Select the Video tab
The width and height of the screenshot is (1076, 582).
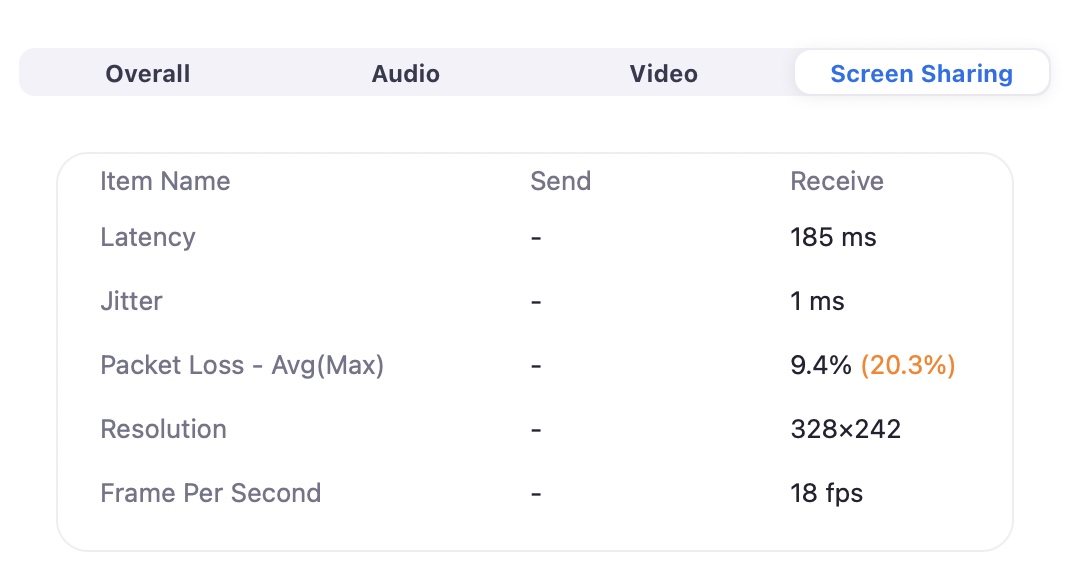664,73
